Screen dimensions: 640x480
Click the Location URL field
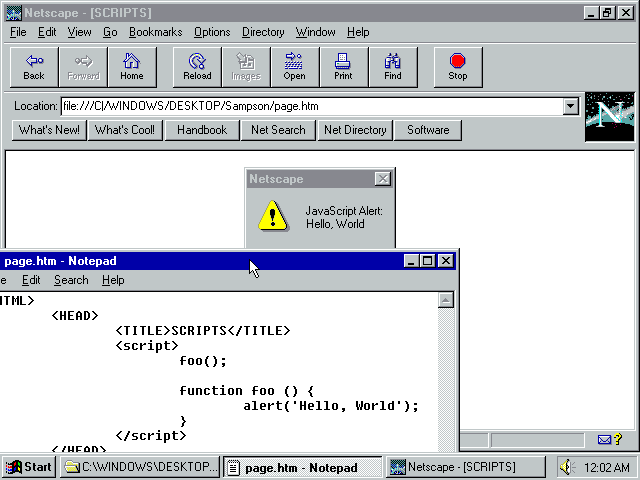[312, 107]
